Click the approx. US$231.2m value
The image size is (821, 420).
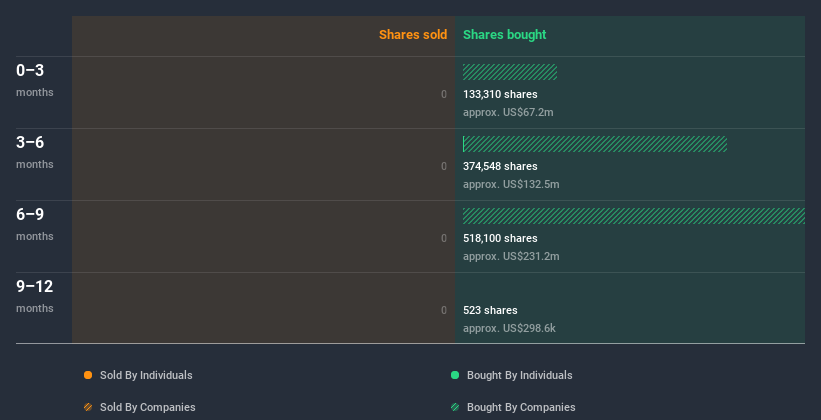(511, 256)
